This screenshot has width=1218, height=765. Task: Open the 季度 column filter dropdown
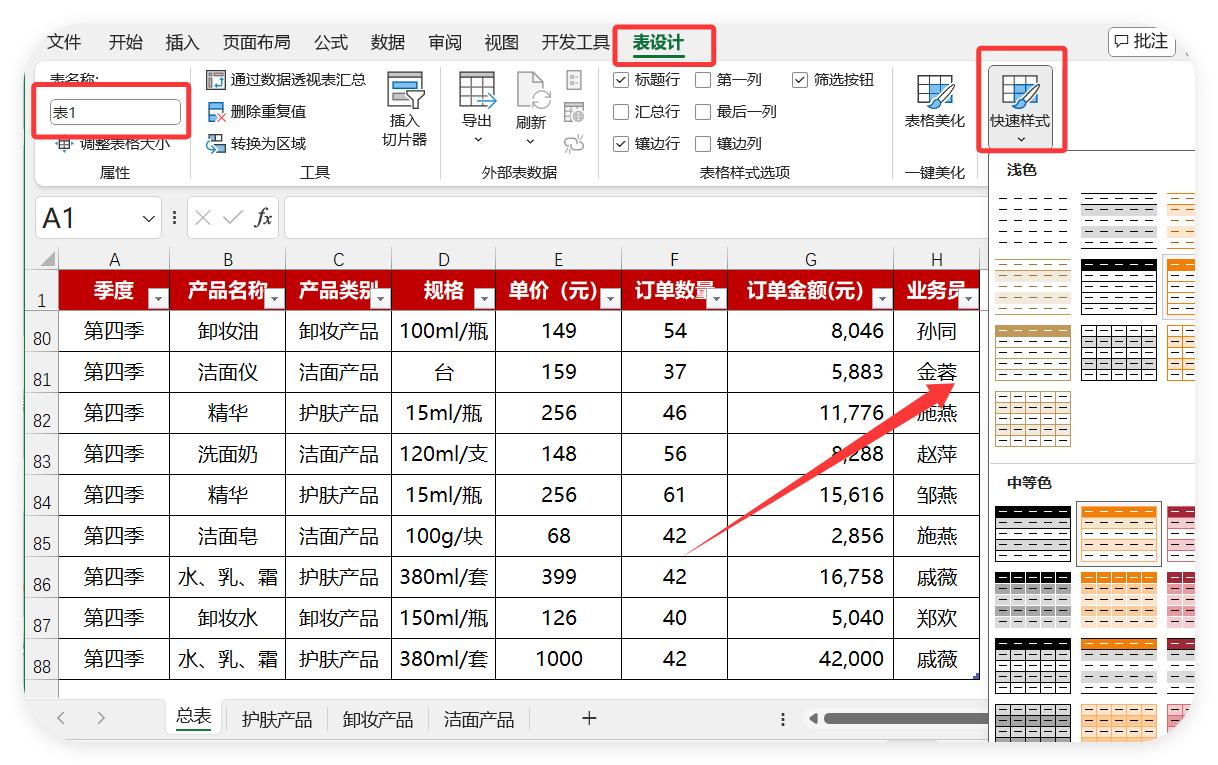[x=157, y=299]
